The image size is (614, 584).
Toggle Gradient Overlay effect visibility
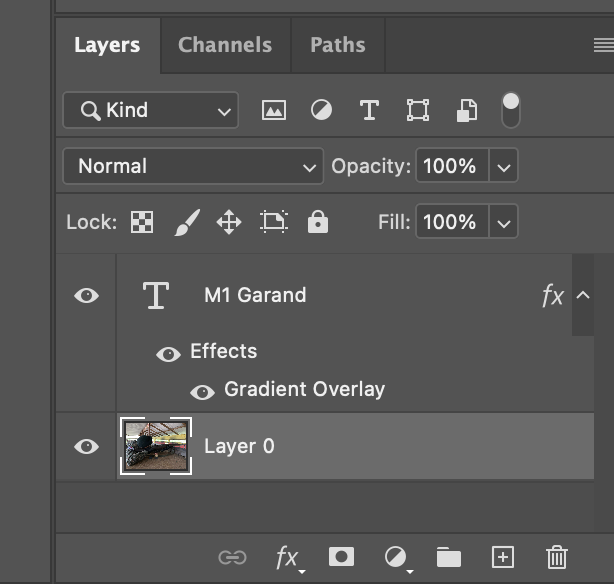(x=202, y=392)
